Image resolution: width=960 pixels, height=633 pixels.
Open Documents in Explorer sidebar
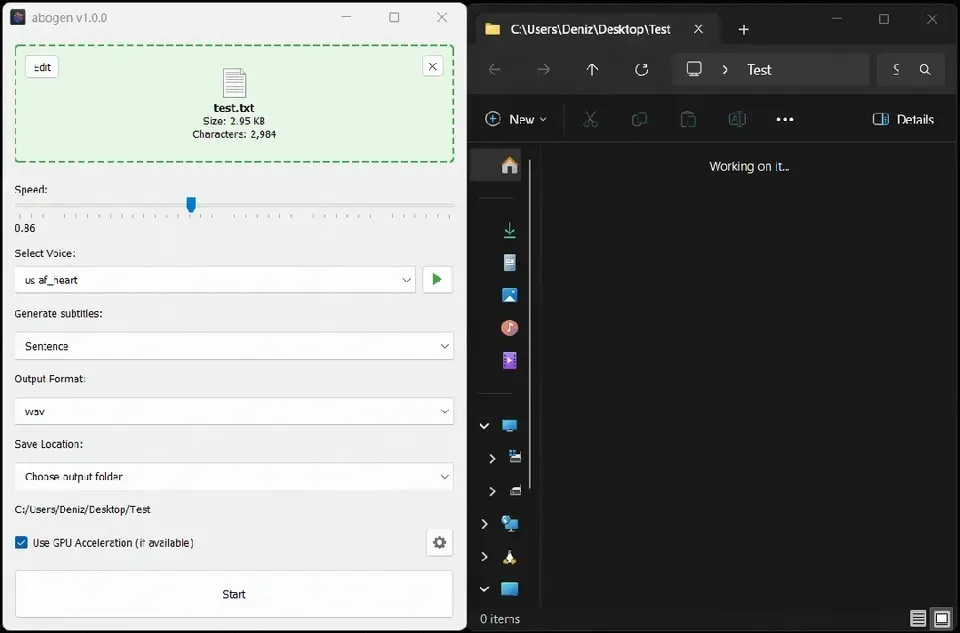point(509,263)
